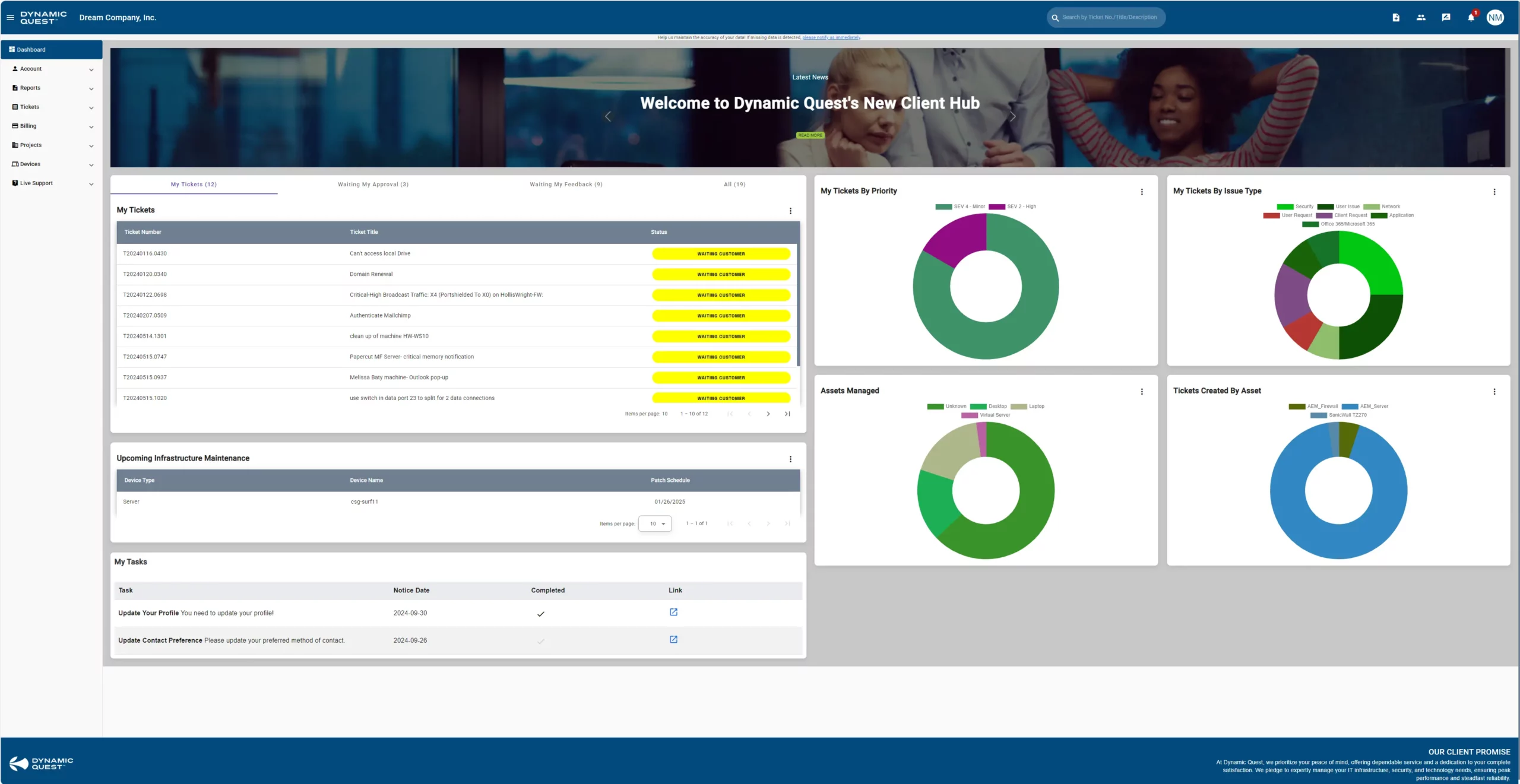Click the READ MORE news button
1520x784 pixels.
point(810,135)
